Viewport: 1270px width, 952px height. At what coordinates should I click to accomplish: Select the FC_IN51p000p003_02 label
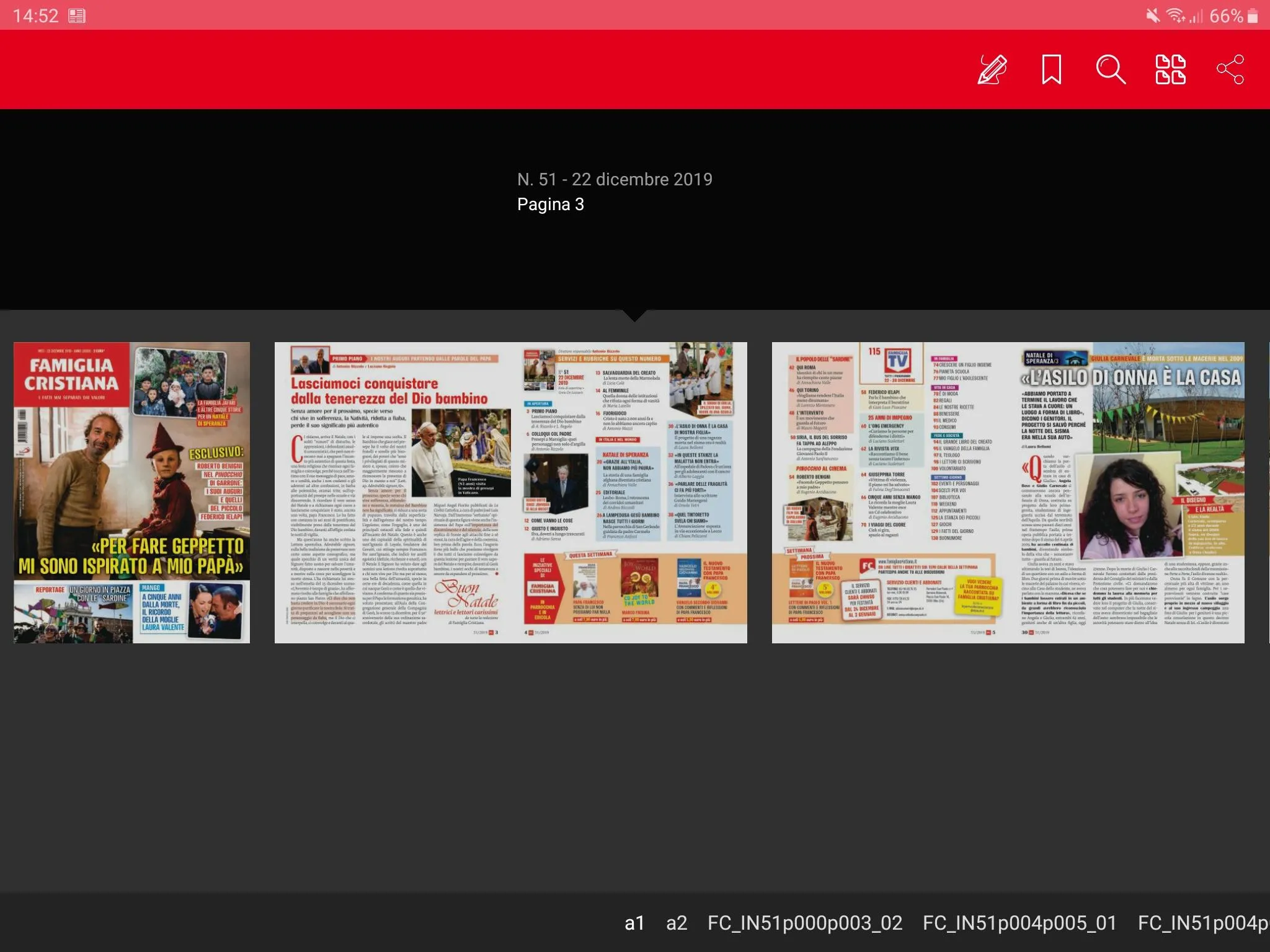click(805, 923)
